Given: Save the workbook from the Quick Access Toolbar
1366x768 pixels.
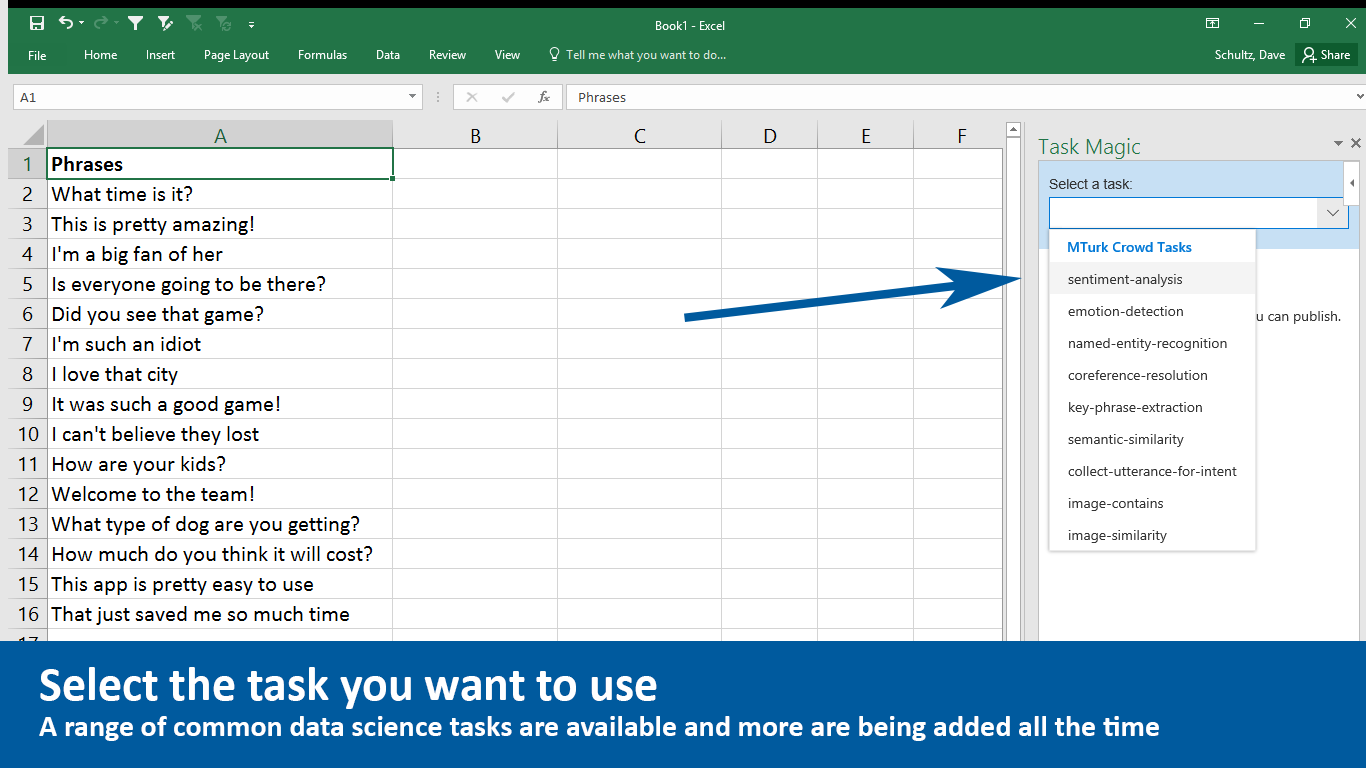Looking at the screenshot, I should point(37,23).
